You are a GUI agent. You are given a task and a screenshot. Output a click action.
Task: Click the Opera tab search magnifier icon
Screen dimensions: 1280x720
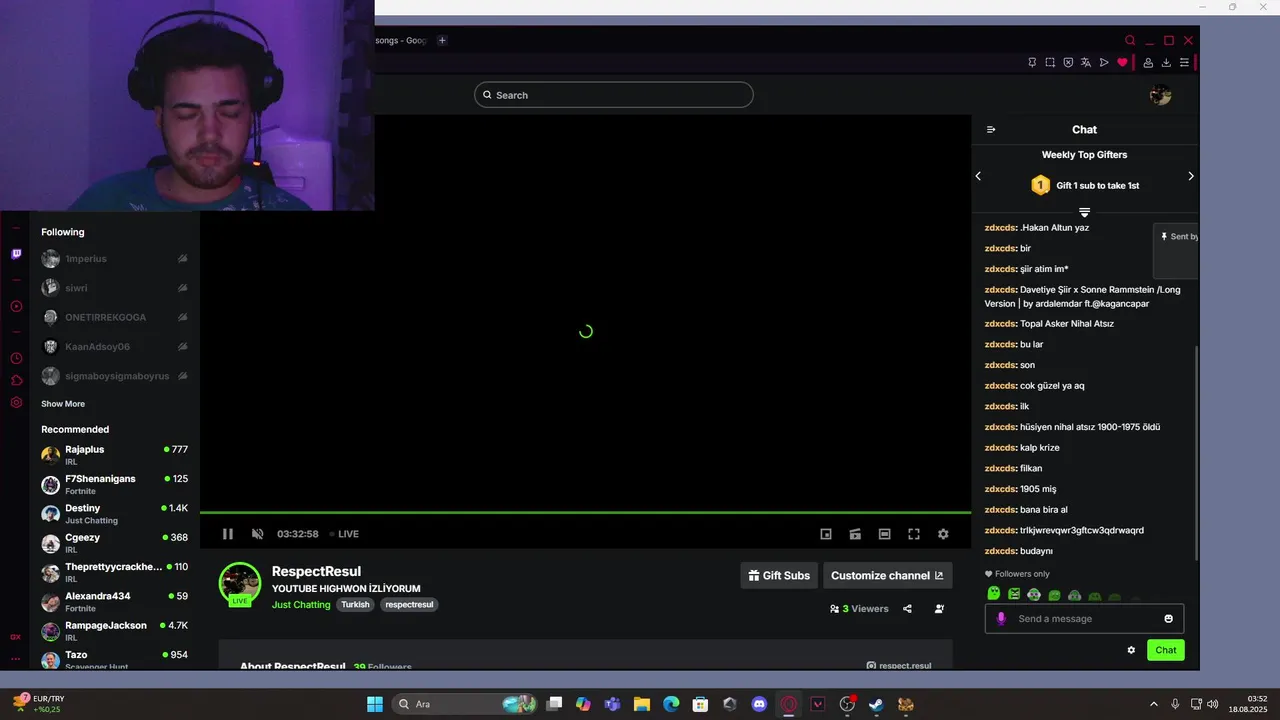(x=1130, y=40)
